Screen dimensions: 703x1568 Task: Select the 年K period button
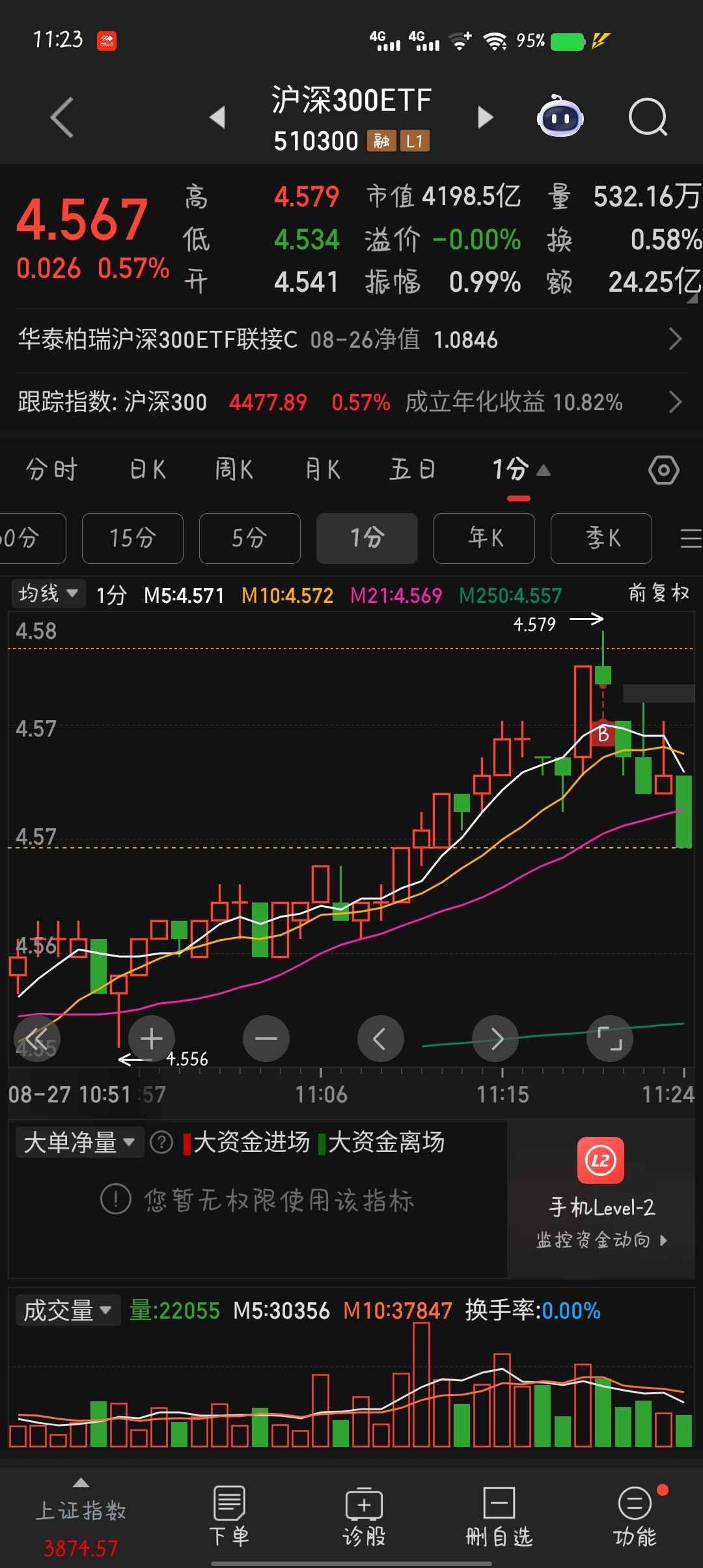pos(484,539)
